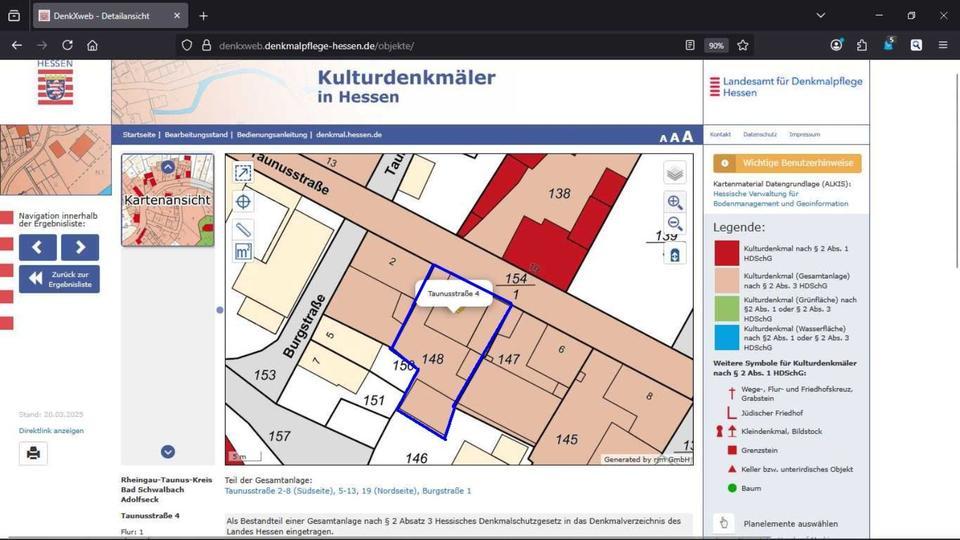Click the map pan navigation control icon
This screenshot has height=540, width=960.
coord(675,254)
